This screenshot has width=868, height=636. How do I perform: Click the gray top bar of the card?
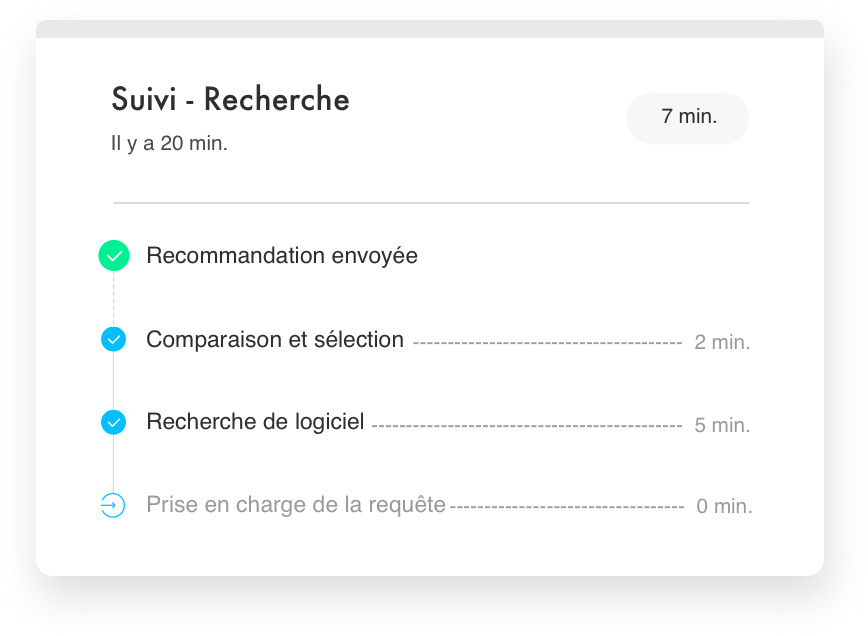[430, 29]
